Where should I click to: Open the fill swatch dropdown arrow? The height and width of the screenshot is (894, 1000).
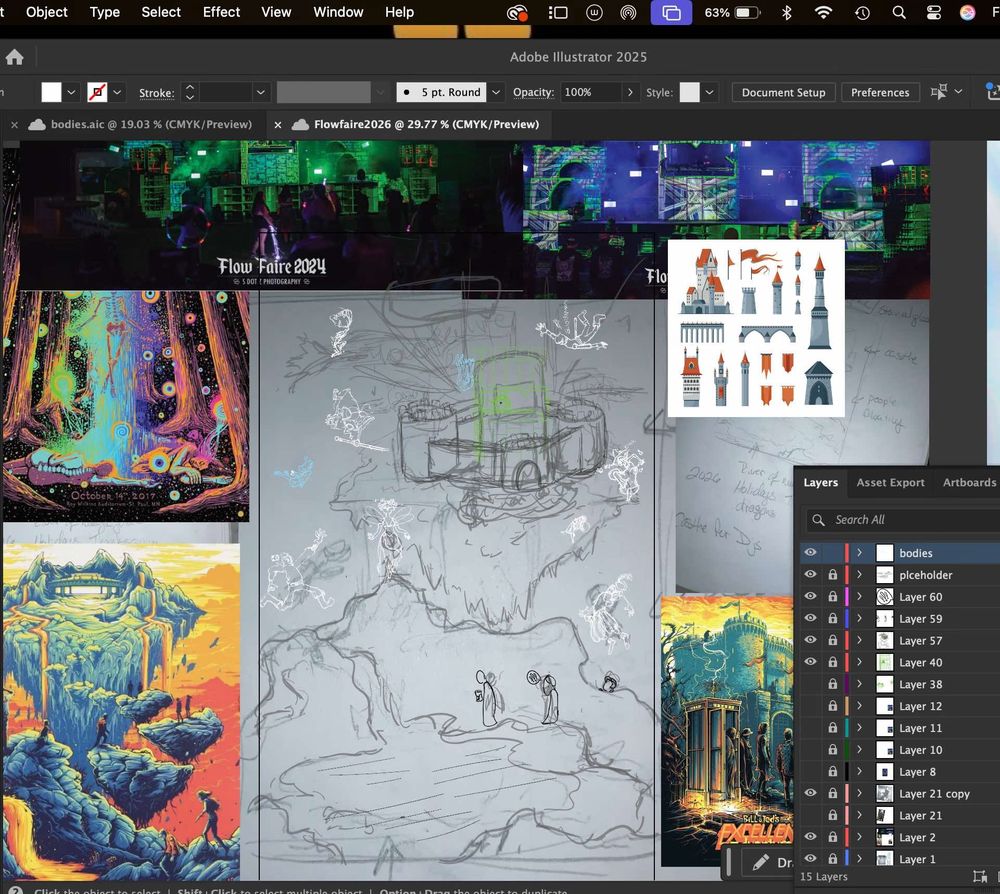(71, 92)
